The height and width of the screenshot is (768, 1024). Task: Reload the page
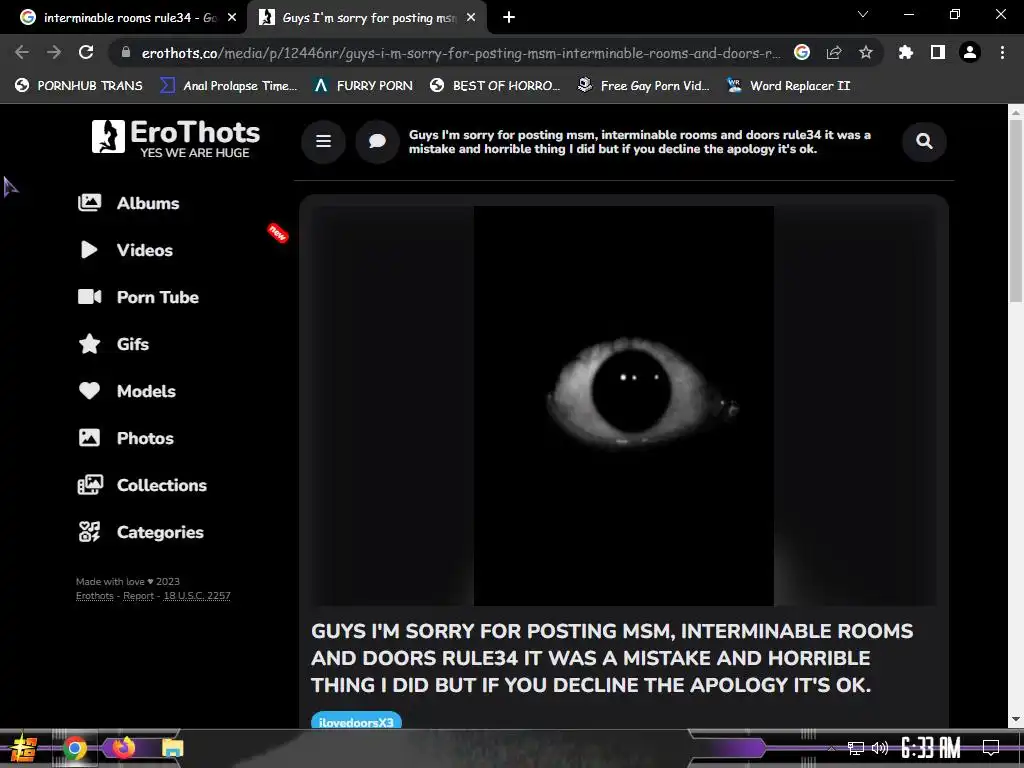pyautogui.click(x=86, y=52)
